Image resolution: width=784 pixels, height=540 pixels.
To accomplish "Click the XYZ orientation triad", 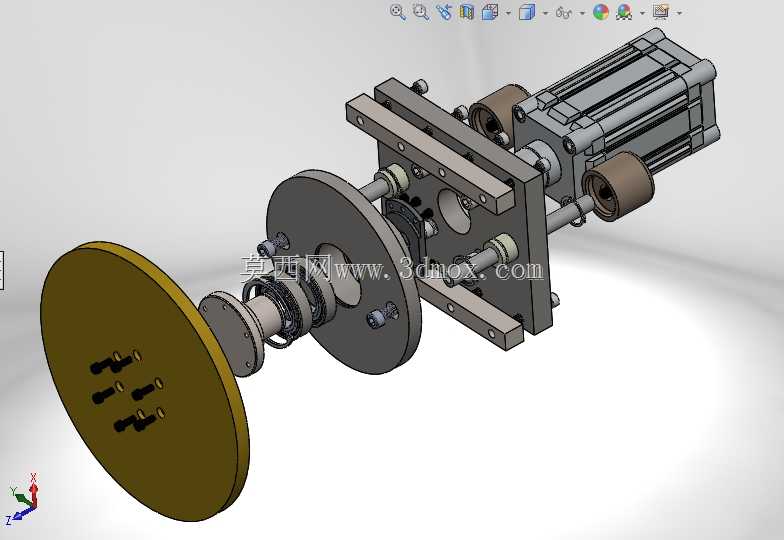I will click(22, 498).
